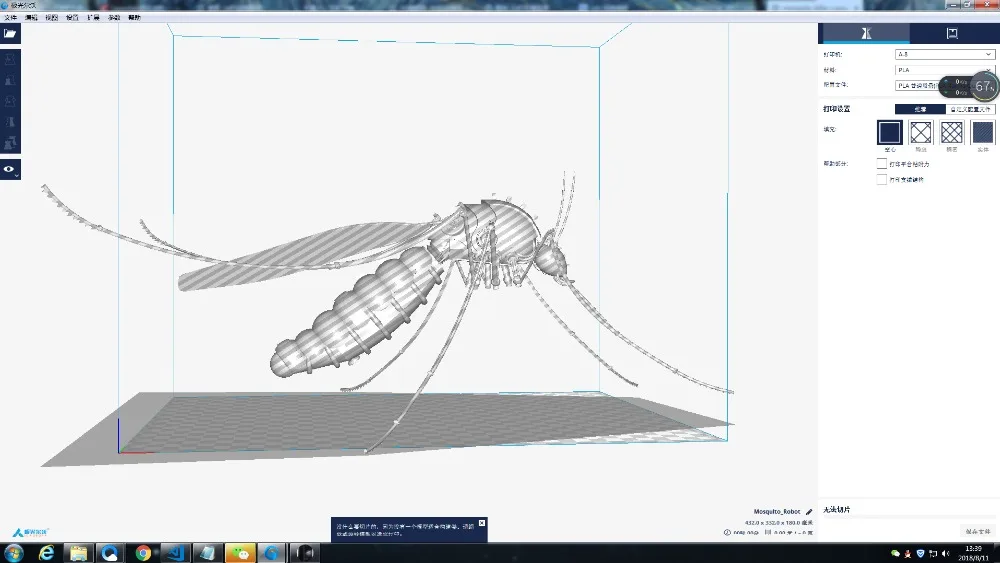Viewport: 1000px width, 563px height.
Task: Click the blue shield security tray icon
Action: (920, 553)
